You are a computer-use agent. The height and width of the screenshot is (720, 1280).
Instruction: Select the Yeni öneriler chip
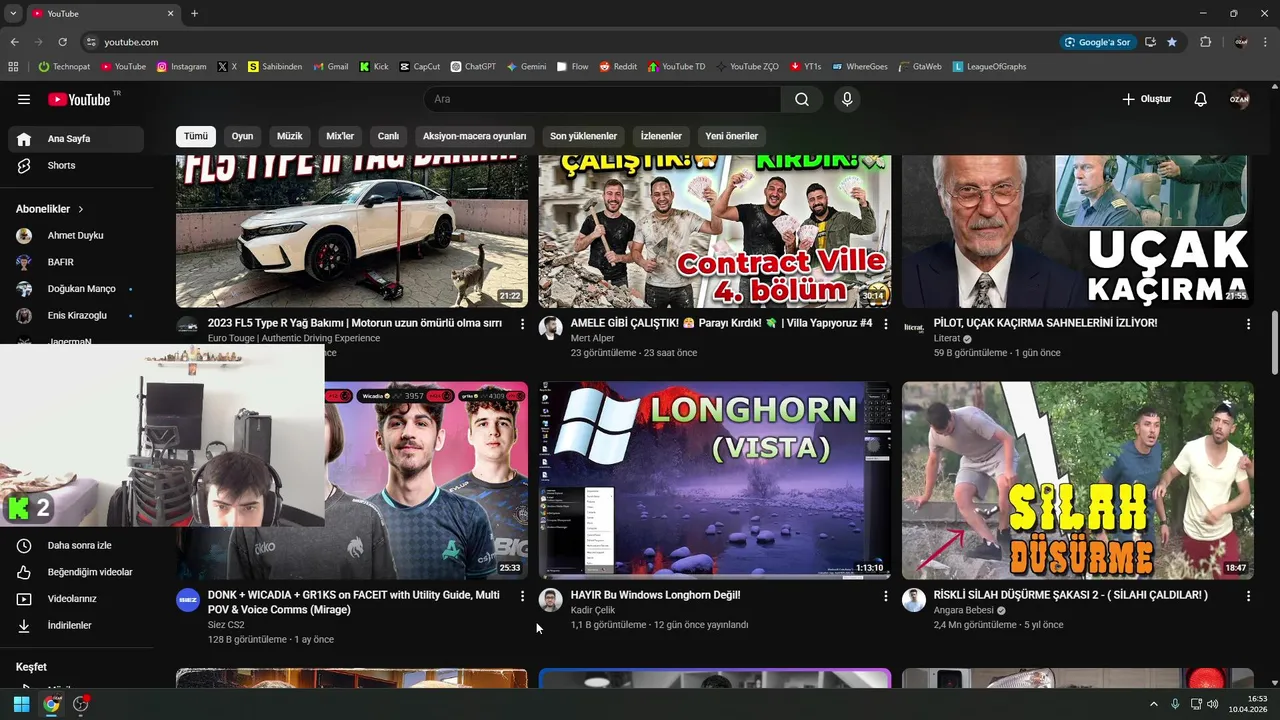click(x=732, y=136)
